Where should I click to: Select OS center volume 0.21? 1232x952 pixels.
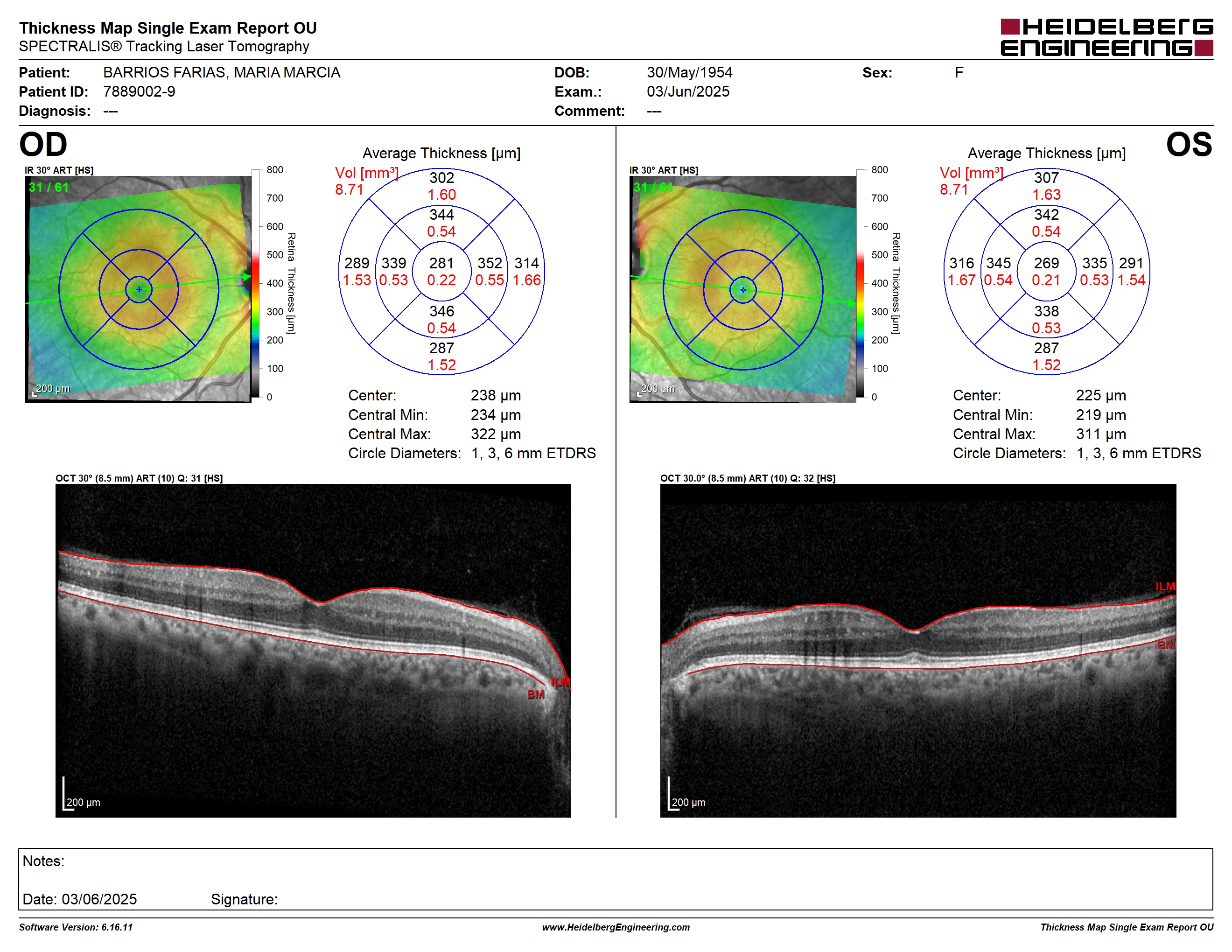click(x=1046, y=280)
